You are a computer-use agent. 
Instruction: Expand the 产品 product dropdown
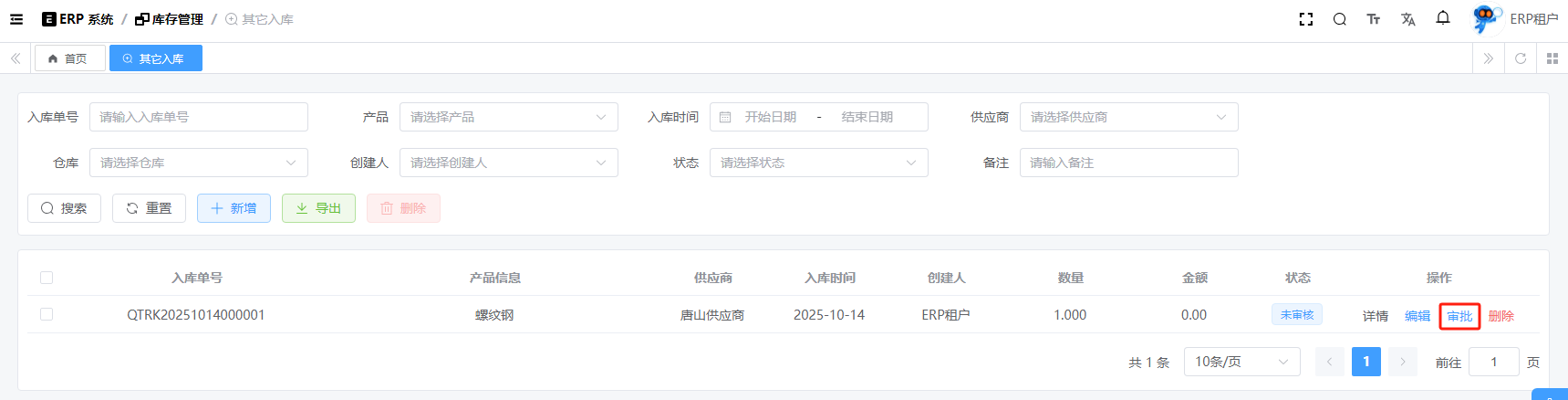click(x=508, y=117)
